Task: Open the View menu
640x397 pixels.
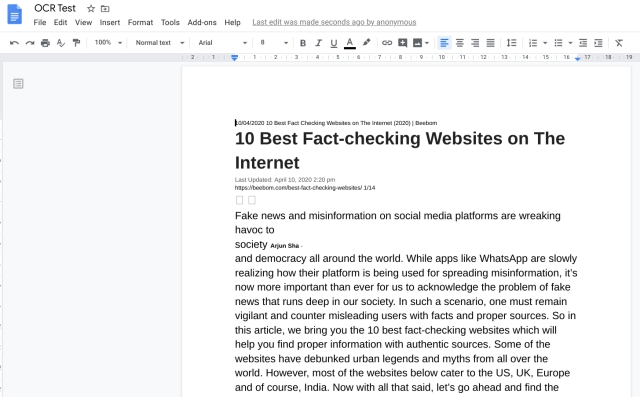Action: [83, 22]
